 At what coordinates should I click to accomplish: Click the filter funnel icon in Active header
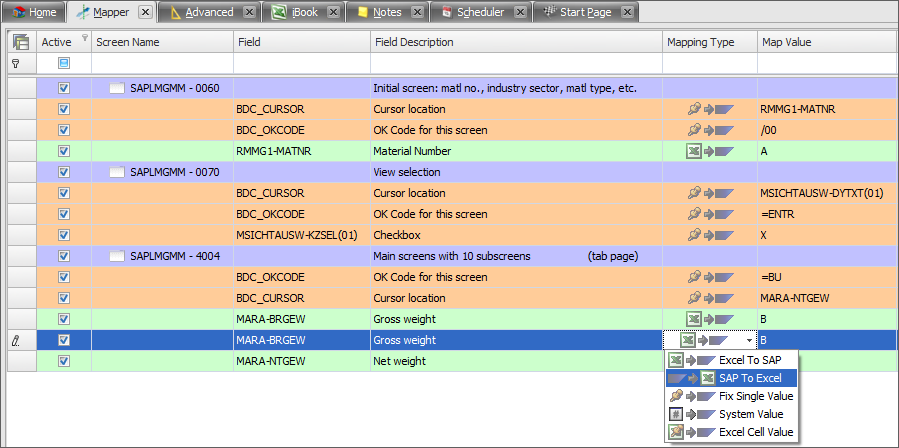(x=84, y=39)
